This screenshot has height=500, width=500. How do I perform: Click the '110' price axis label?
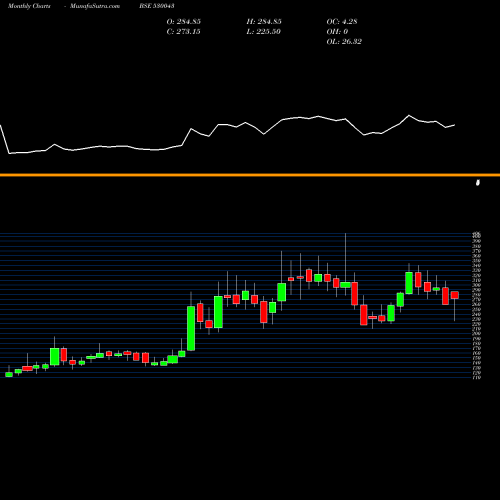pyautogui.click(x=477, y=378)
